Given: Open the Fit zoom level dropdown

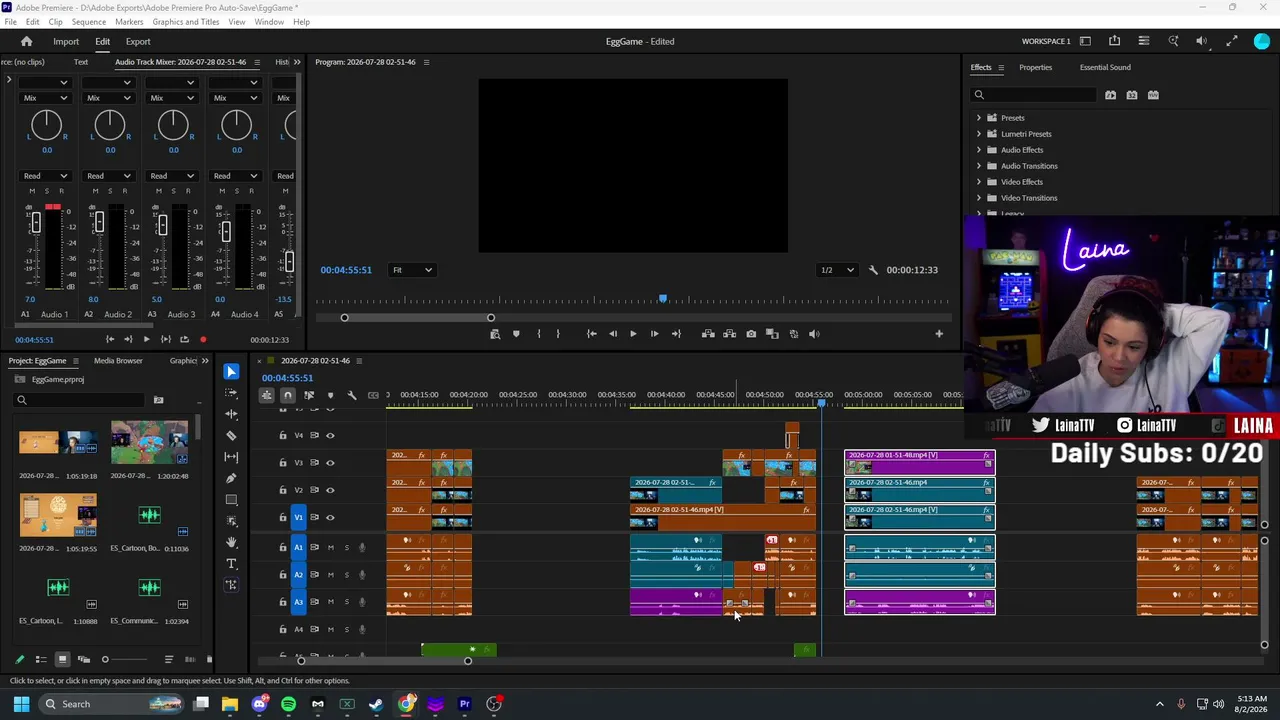Looking at the screenshot, I should (x=412, y=270).
